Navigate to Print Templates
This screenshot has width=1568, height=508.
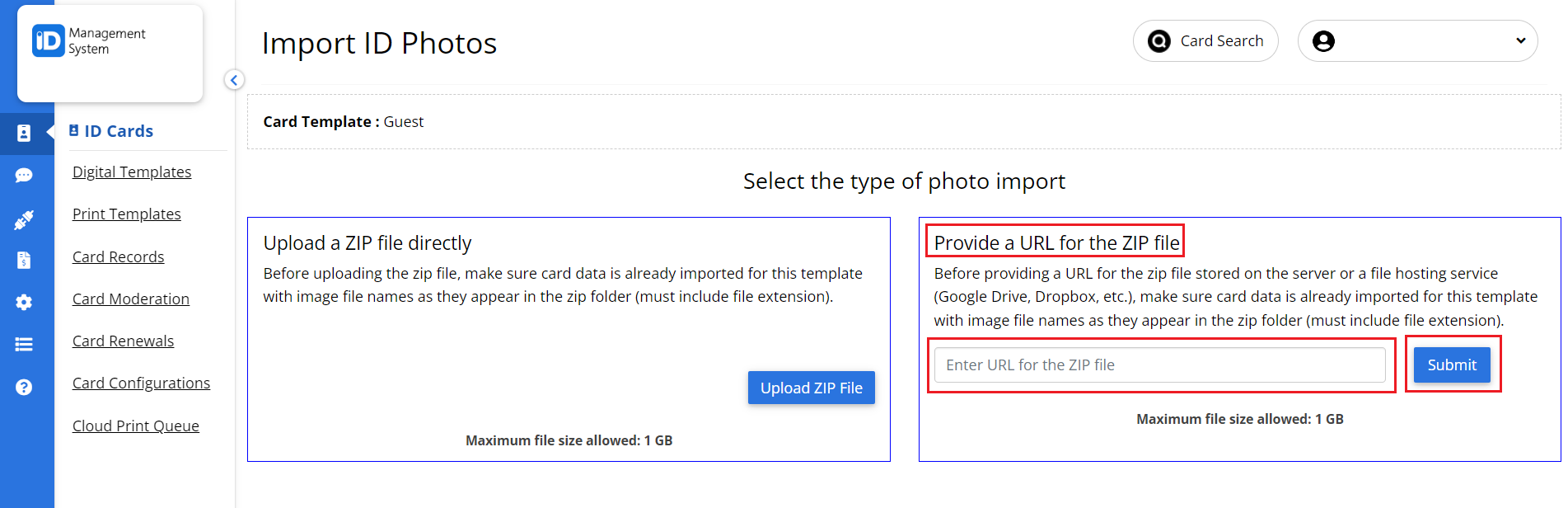point(126,214)
